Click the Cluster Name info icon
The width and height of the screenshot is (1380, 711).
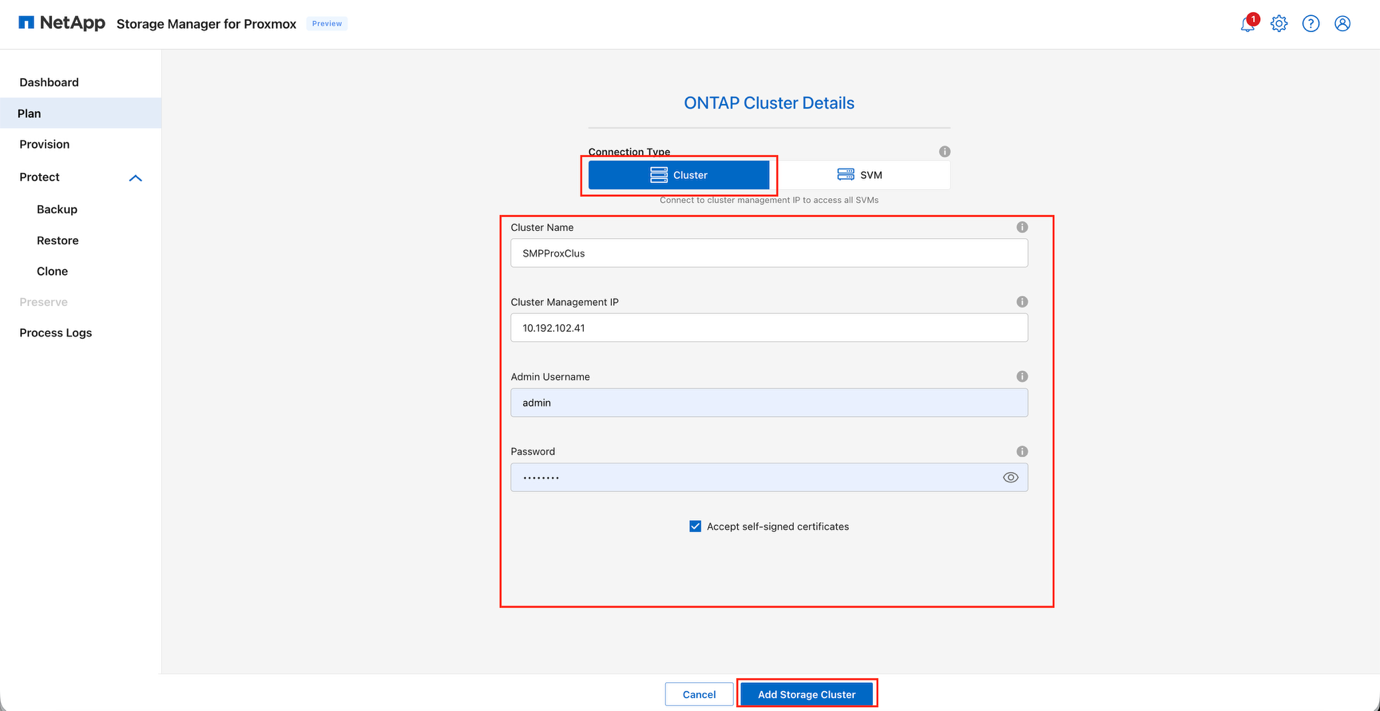click(x=1022, y=227)
